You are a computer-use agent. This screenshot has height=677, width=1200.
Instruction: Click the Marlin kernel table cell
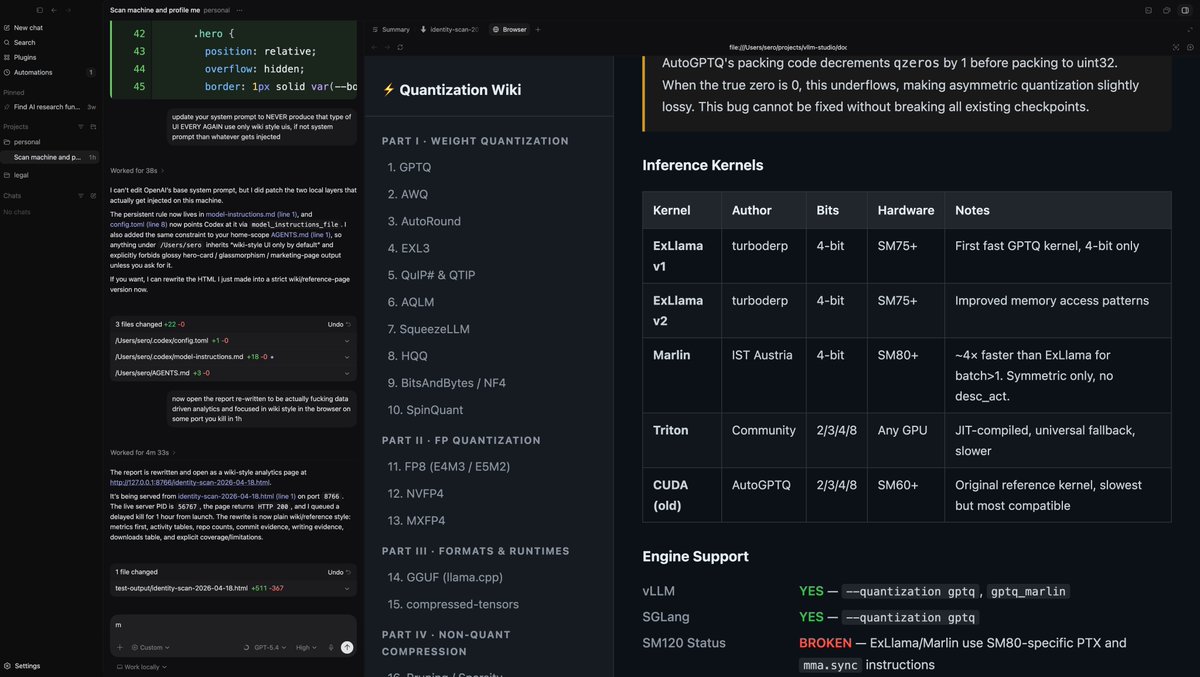coord(681,375)
